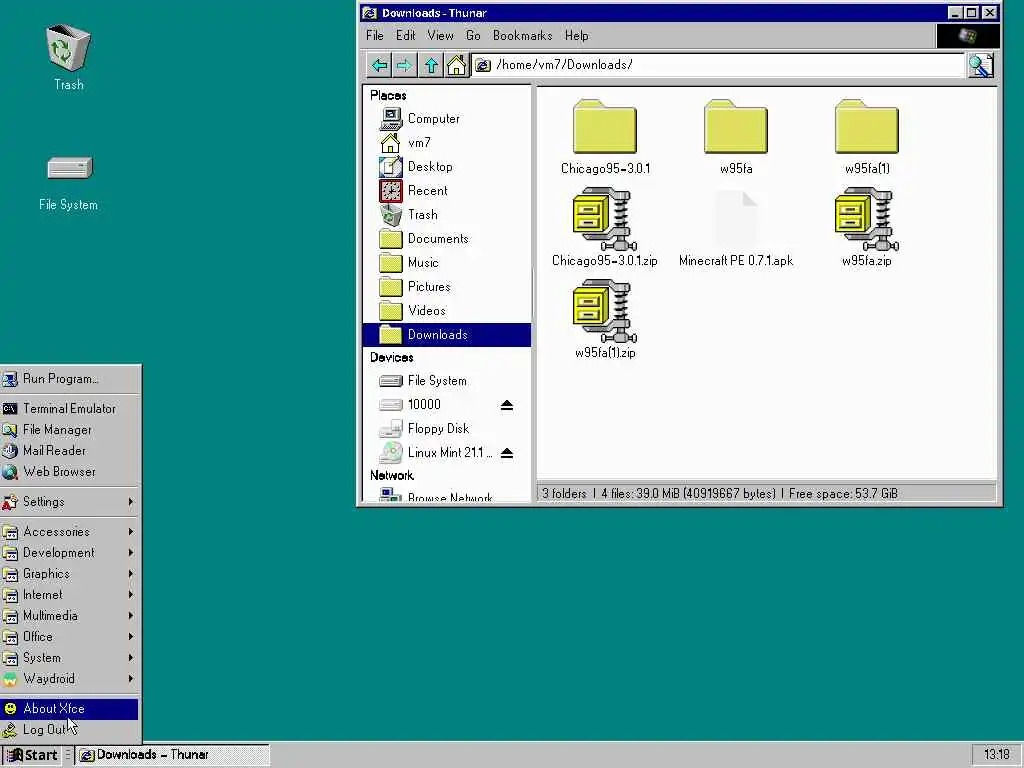Open the Help menu in Thunar
The height and width of the screenshot is (768, 1024).
[577, 36]
